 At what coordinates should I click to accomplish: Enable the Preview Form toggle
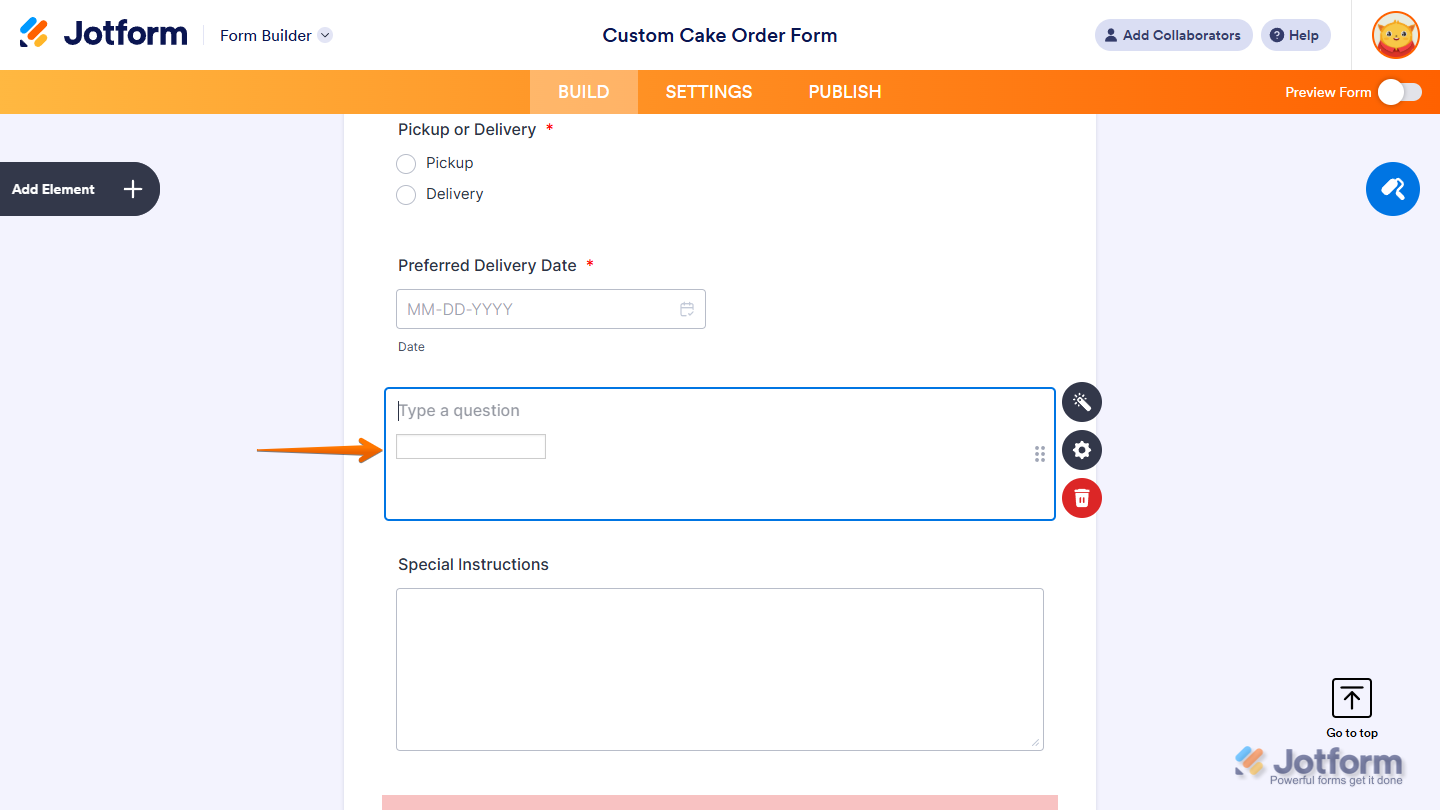pyautogui.click(x=1399, y=91)
